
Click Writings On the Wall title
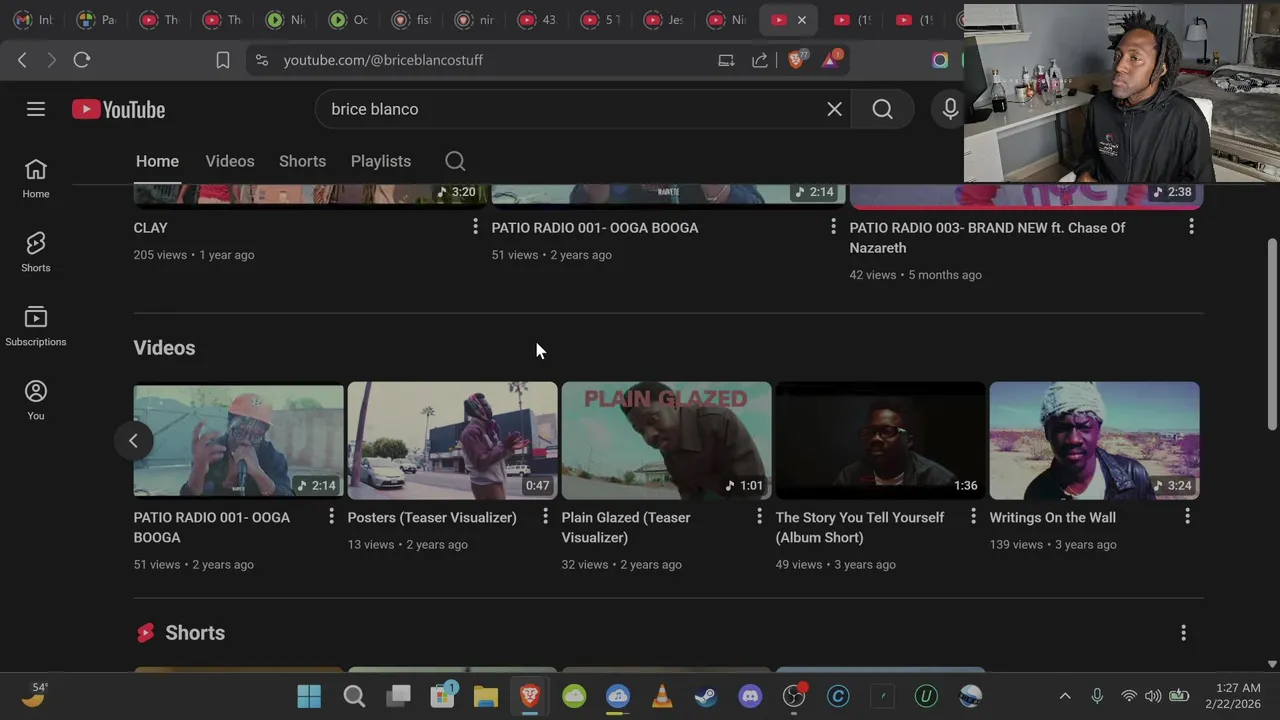(1052, 517)
